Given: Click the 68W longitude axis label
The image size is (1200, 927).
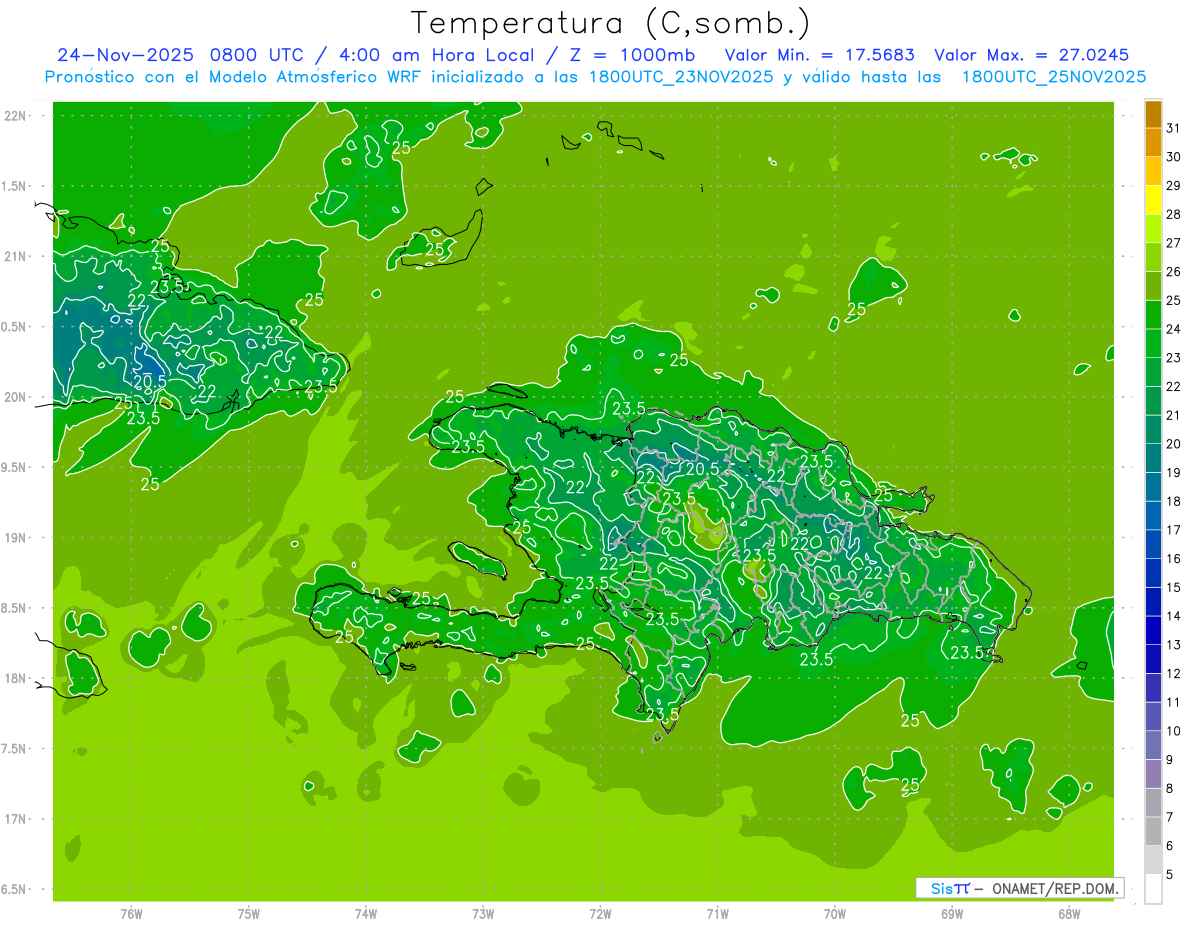Looking at the screenshot, I should (1069, 913).
